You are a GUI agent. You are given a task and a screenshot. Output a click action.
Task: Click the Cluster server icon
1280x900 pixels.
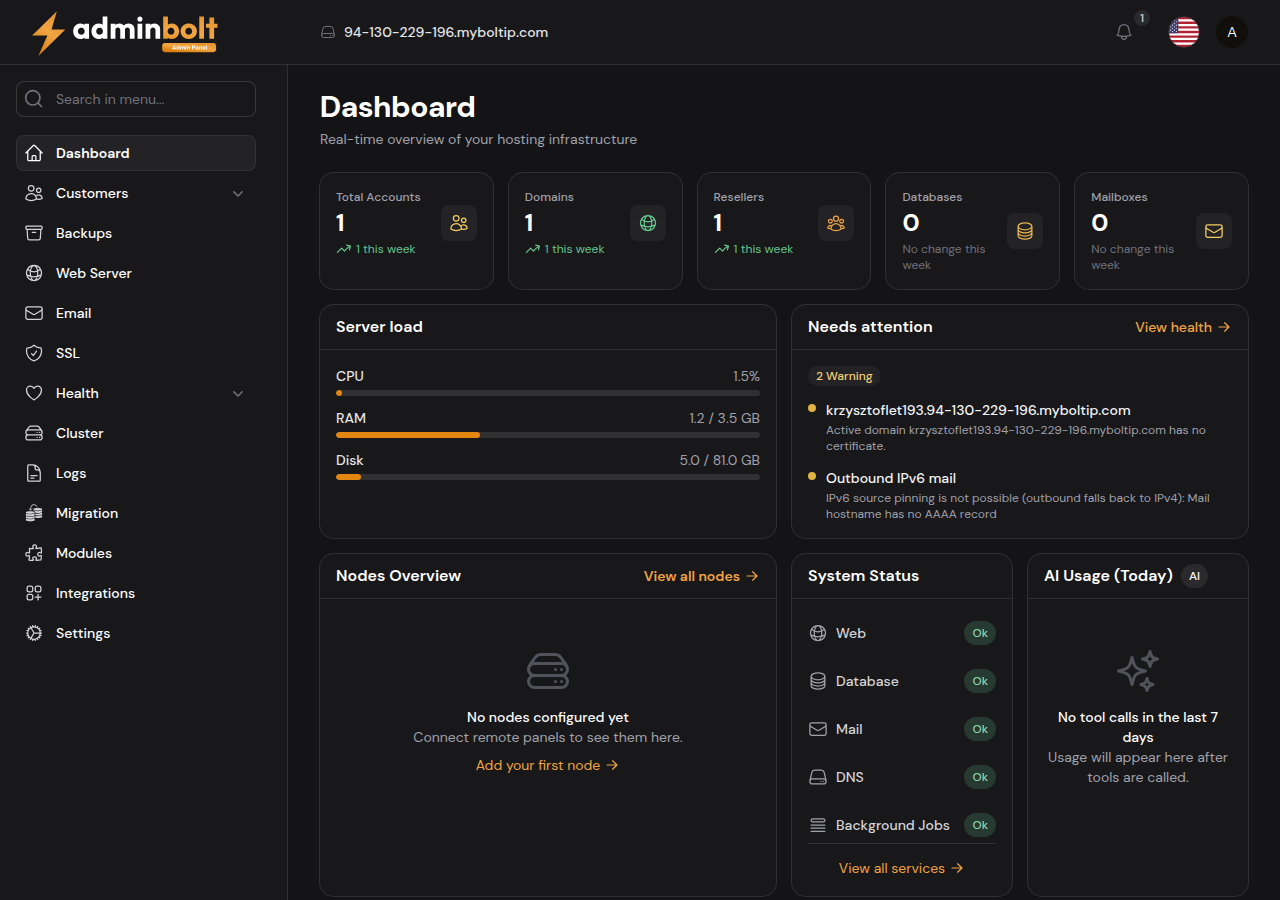pyautogui.click(x=34, y=433)
